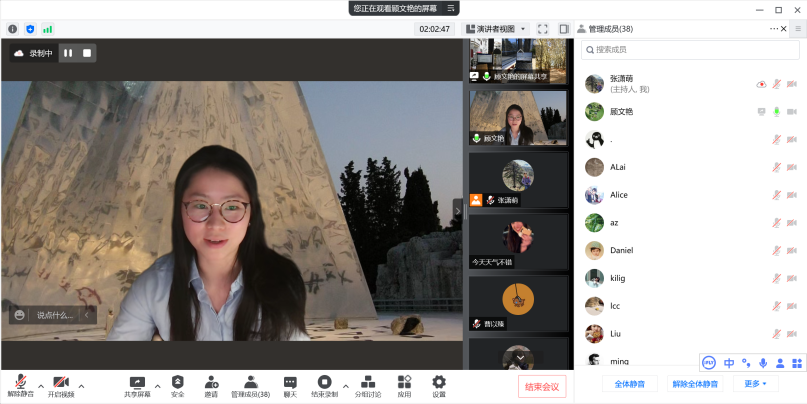
Task: Click the invite participants icon
Action: (211, 383)
